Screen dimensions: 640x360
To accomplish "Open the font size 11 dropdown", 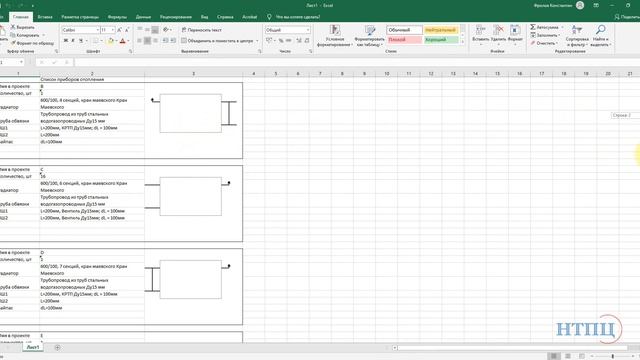I will click(113, 30).
